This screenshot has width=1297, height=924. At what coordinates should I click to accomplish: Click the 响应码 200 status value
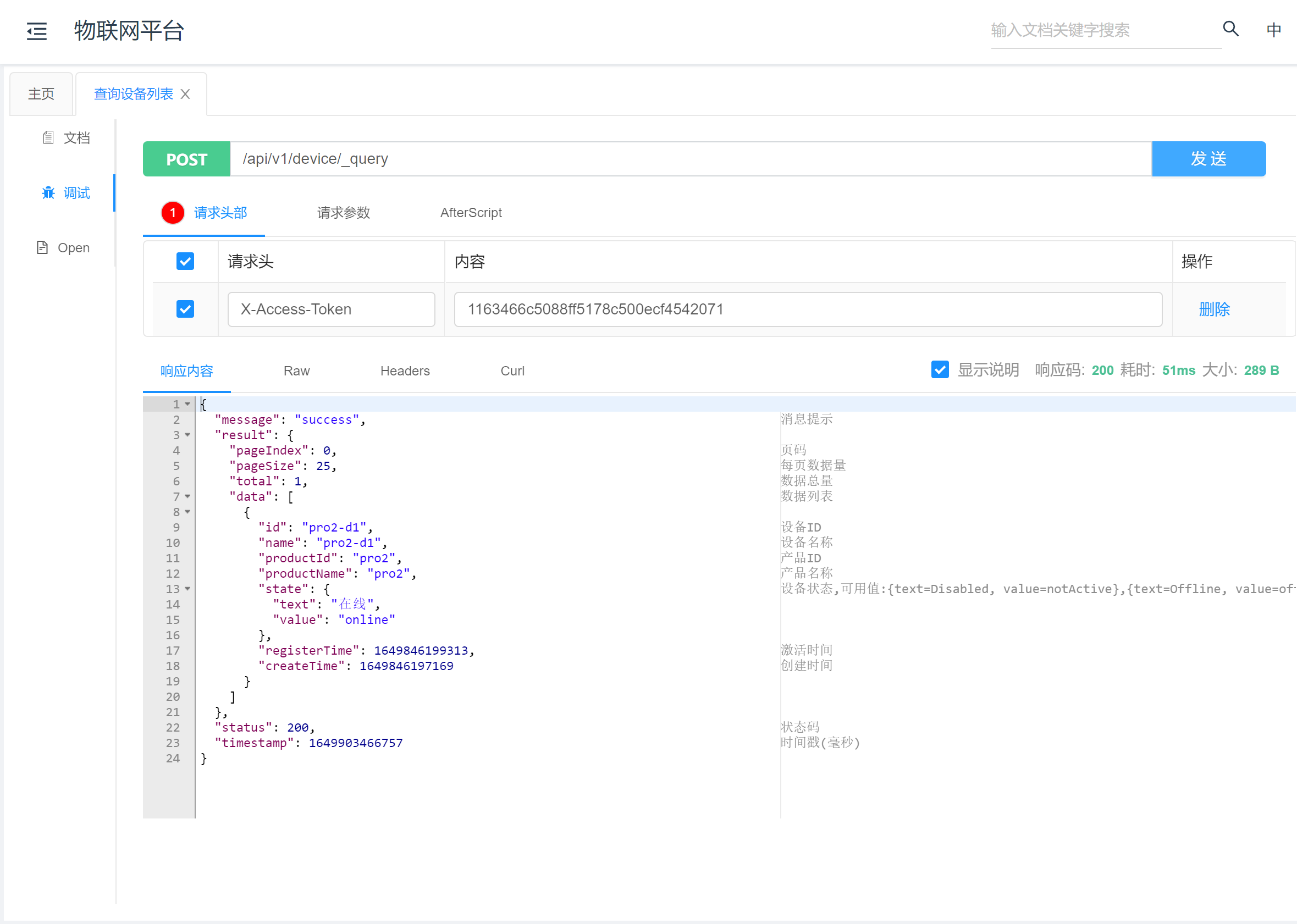1102,370
